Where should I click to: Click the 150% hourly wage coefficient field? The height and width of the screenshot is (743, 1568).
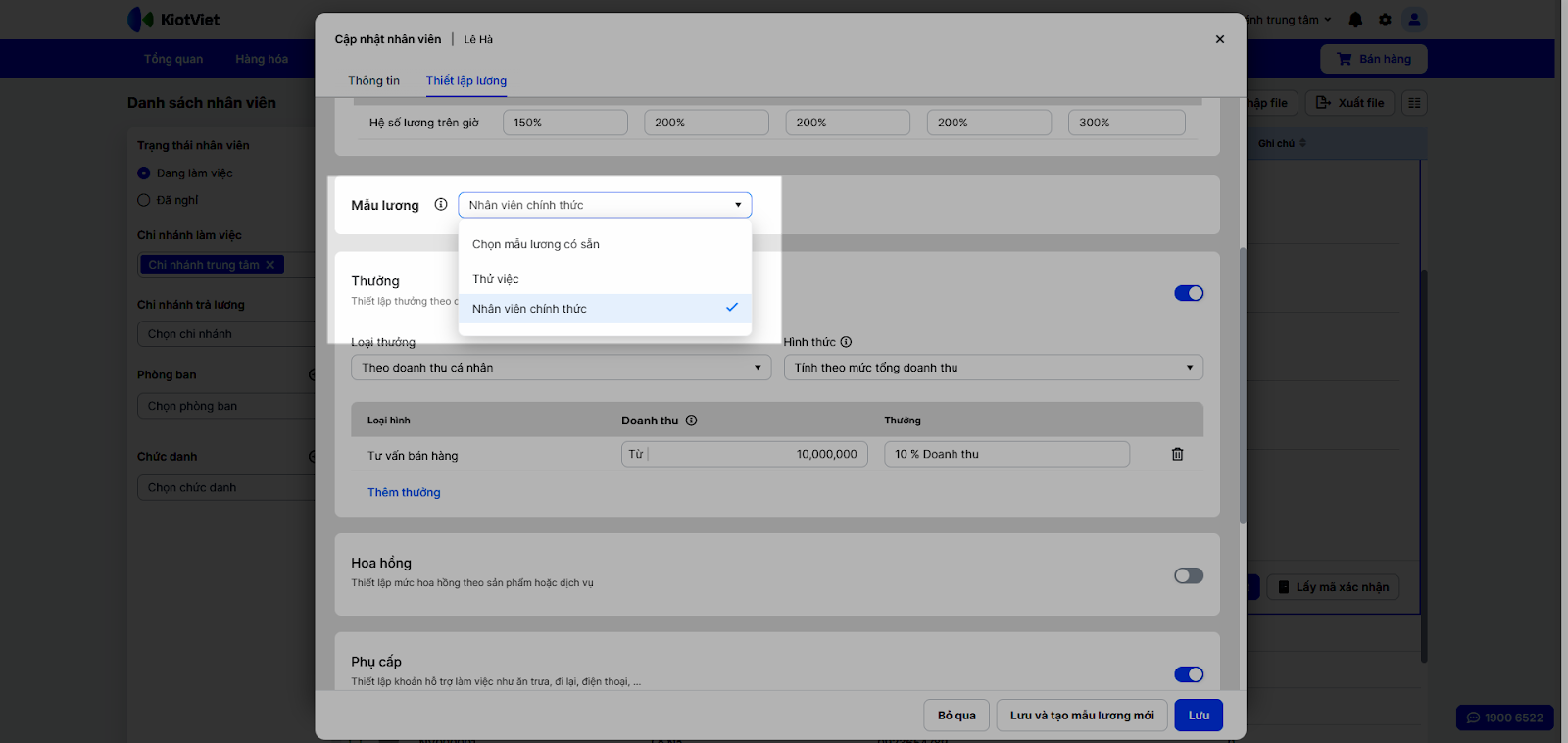(x=564, y=123)
